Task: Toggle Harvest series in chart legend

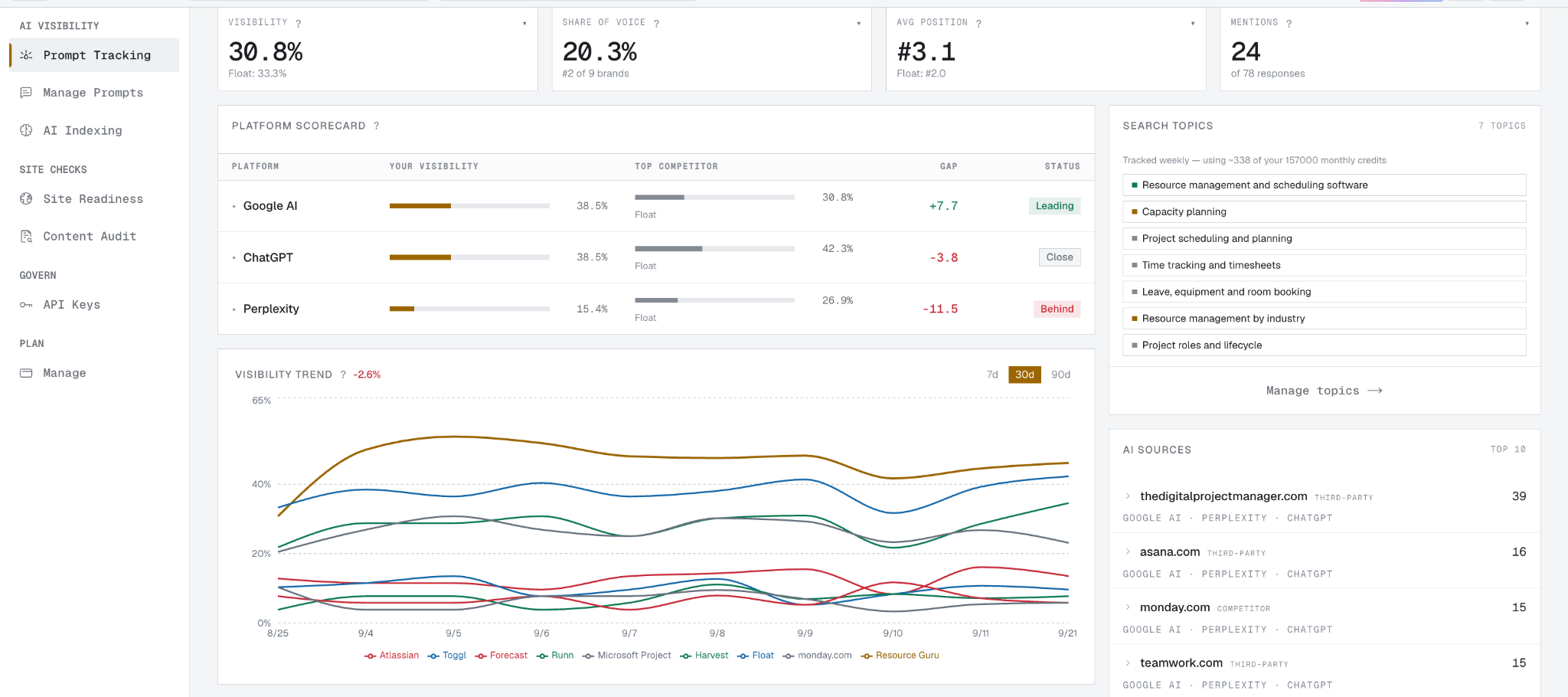Action: coord(704,656)
